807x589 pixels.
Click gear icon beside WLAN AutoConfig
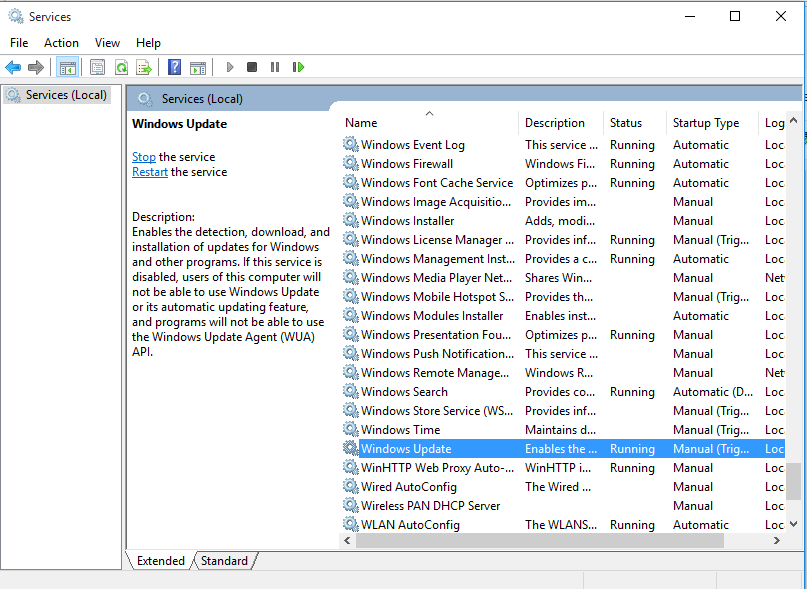[350, 525]
